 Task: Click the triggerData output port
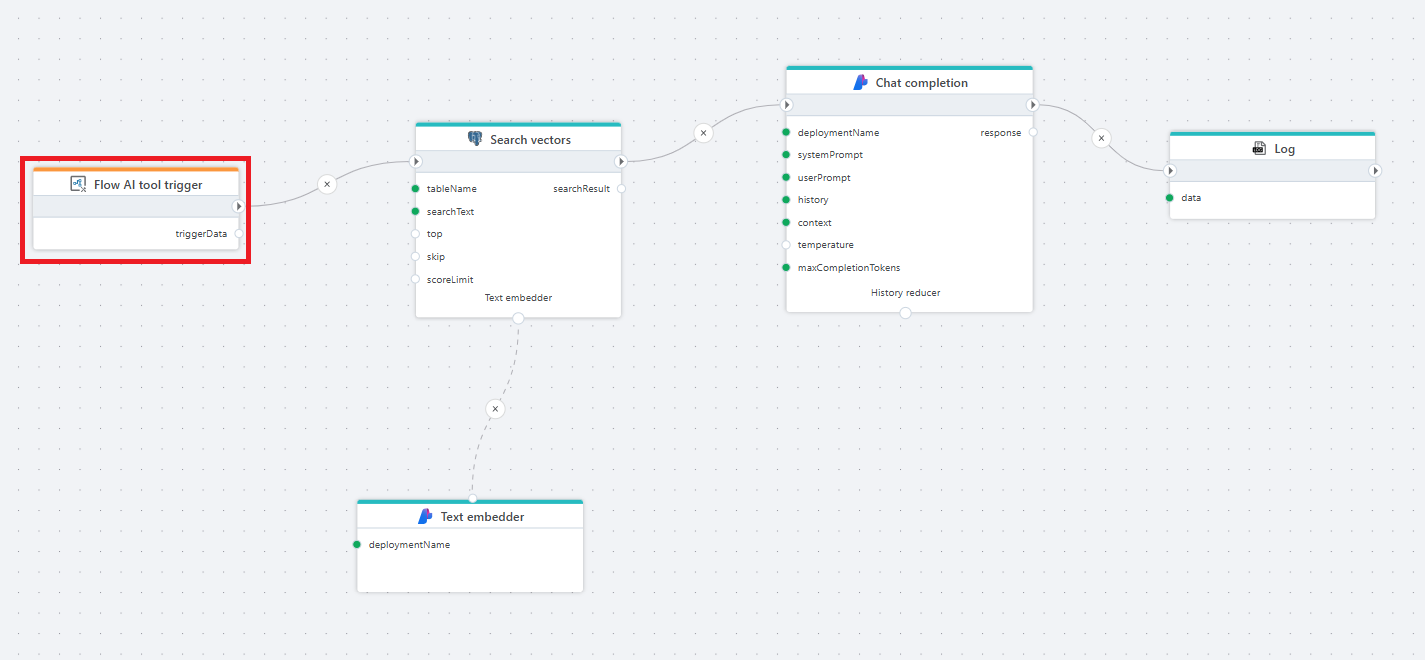click(239, 234)
